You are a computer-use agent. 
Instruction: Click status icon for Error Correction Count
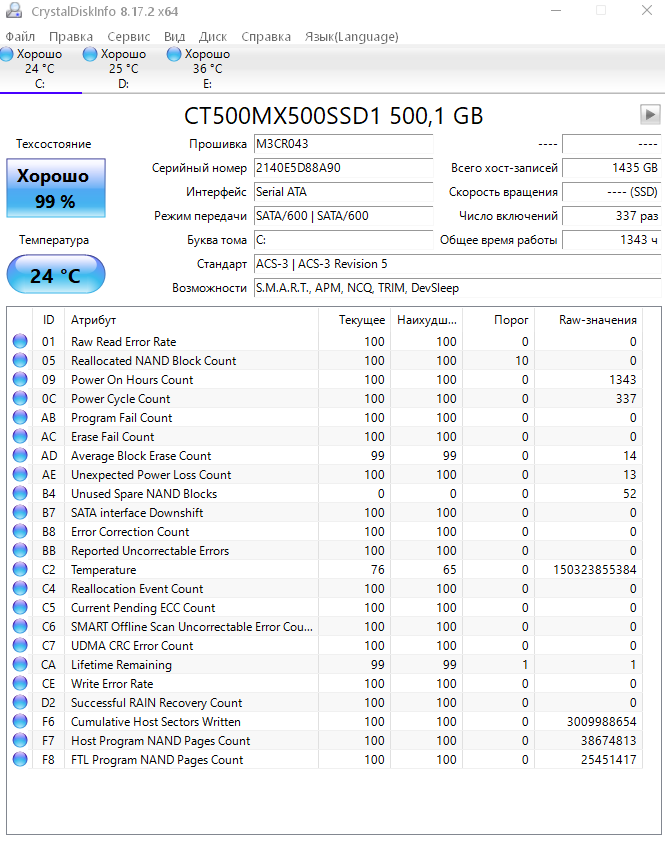coord(20,531)
